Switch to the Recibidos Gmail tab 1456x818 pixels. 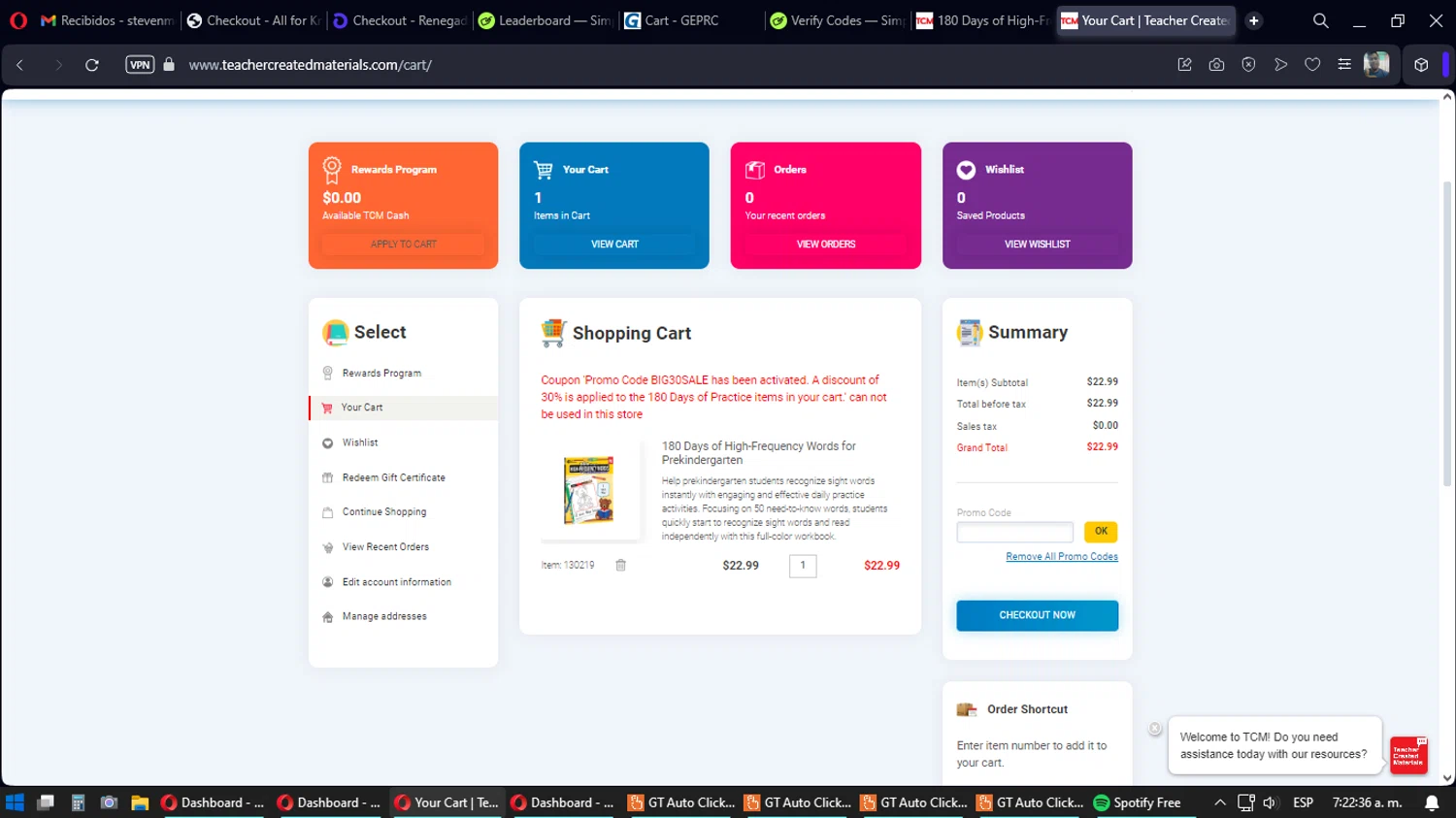107,20
